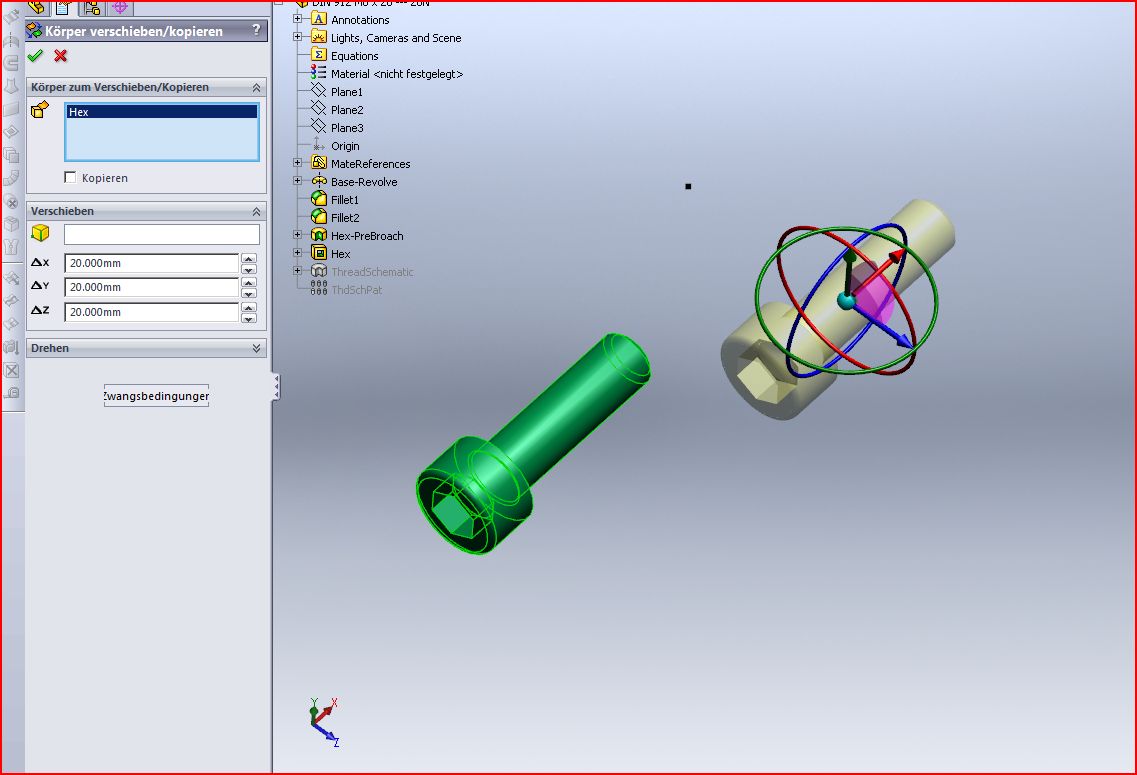
Task: Click the Körper verschieben/kopieren title icon
Action: click(x=34, y=30)
